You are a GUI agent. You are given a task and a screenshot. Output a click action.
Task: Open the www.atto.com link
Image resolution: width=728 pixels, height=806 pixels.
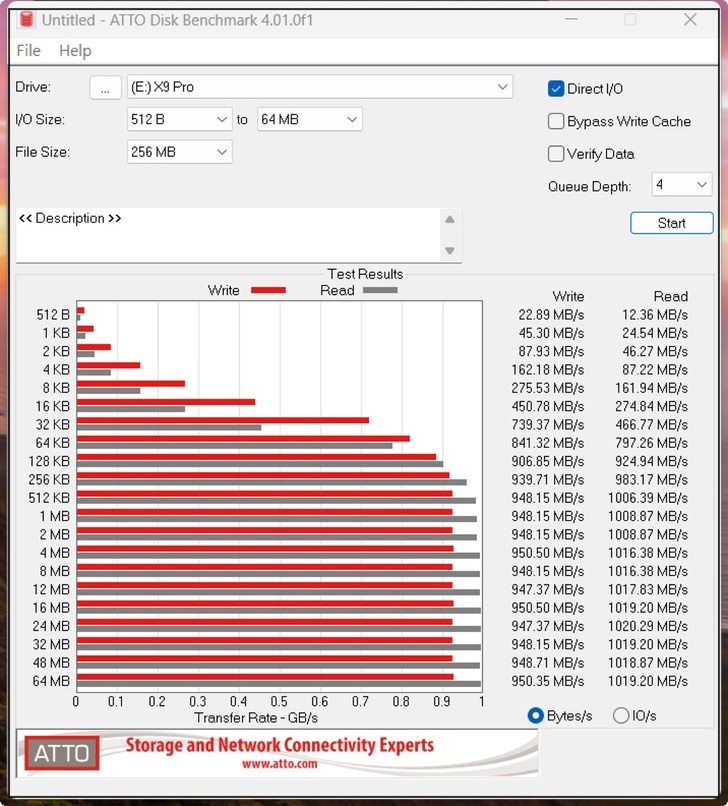280,764
